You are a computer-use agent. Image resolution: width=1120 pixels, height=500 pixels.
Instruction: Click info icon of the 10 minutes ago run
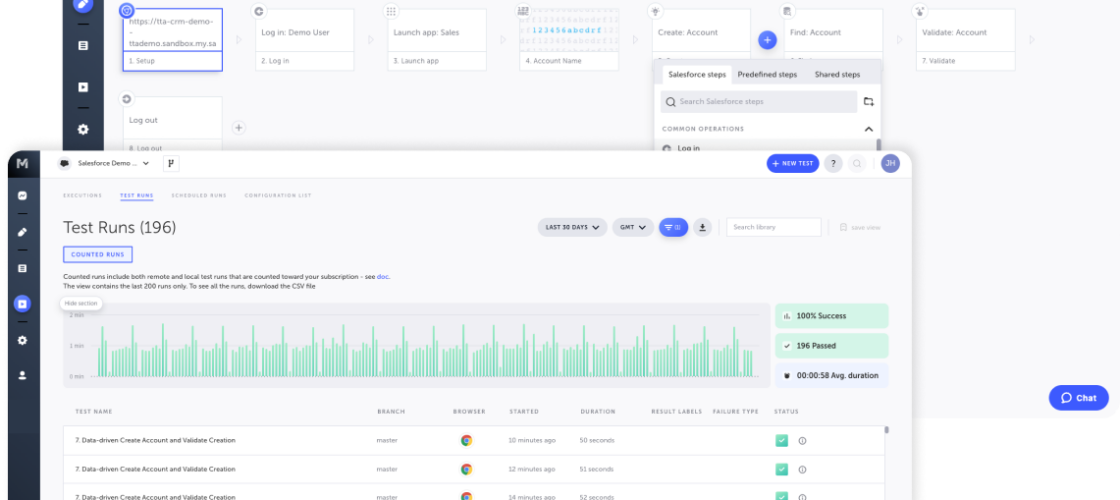click(802, 441)
